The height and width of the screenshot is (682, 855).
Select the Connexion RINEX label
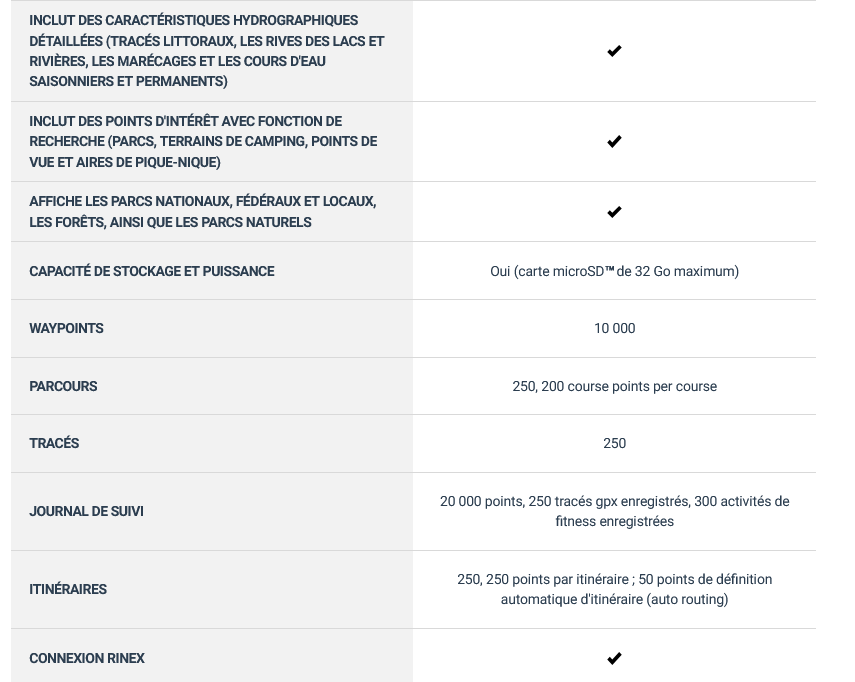pyautogui.click(x=87, y=658)
